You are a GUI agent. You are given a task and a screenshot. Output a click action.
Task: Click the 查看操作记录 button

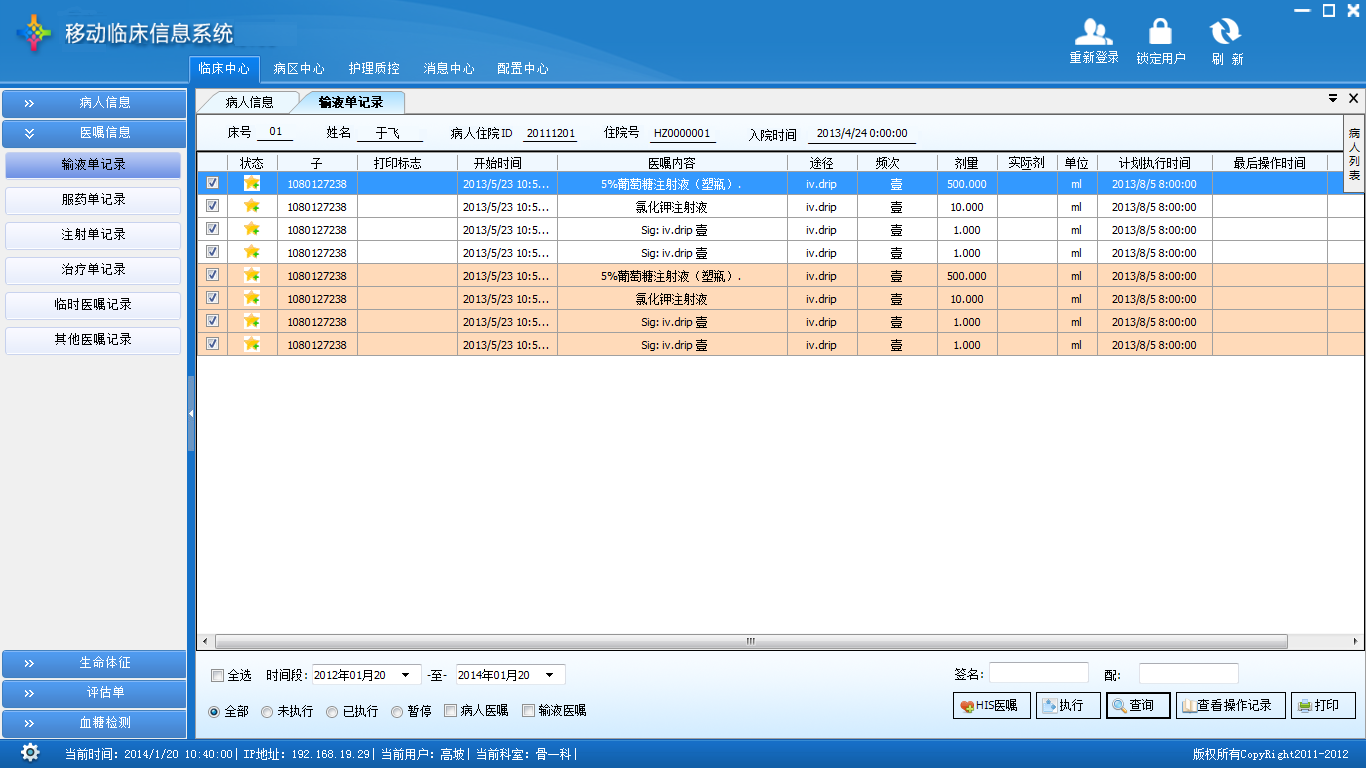[1230, 706]
